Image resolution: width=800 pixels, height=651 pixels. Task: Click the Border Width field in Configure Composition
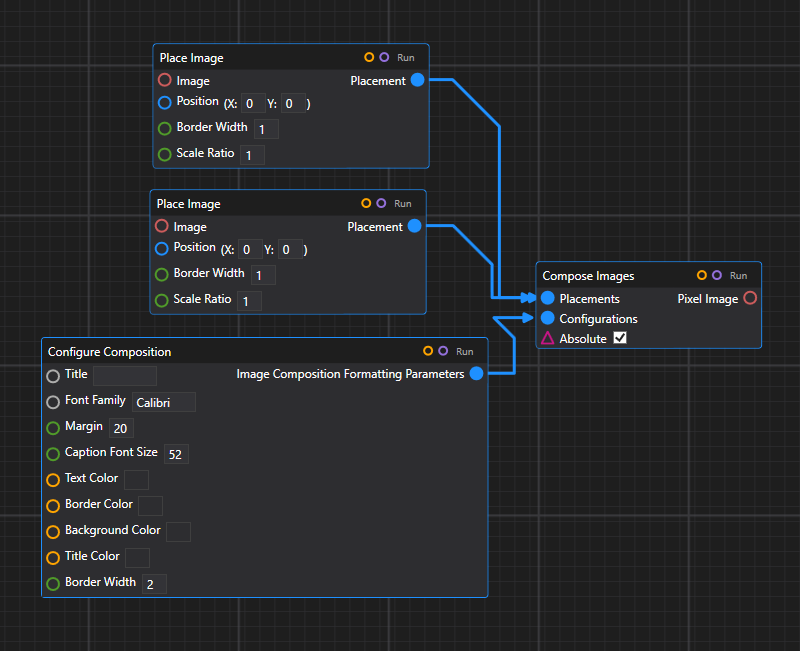pos(155,584)
